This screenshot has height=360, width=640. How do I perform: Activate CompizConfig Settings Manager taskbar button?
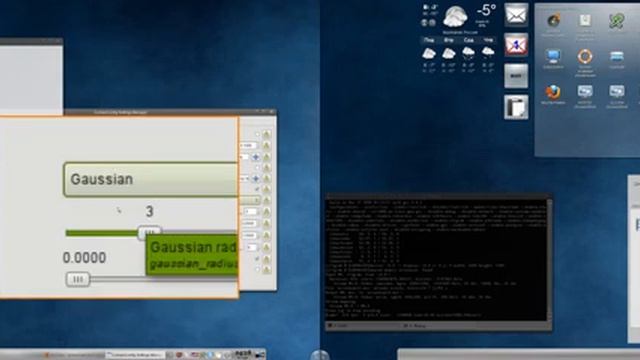[135, 355]
